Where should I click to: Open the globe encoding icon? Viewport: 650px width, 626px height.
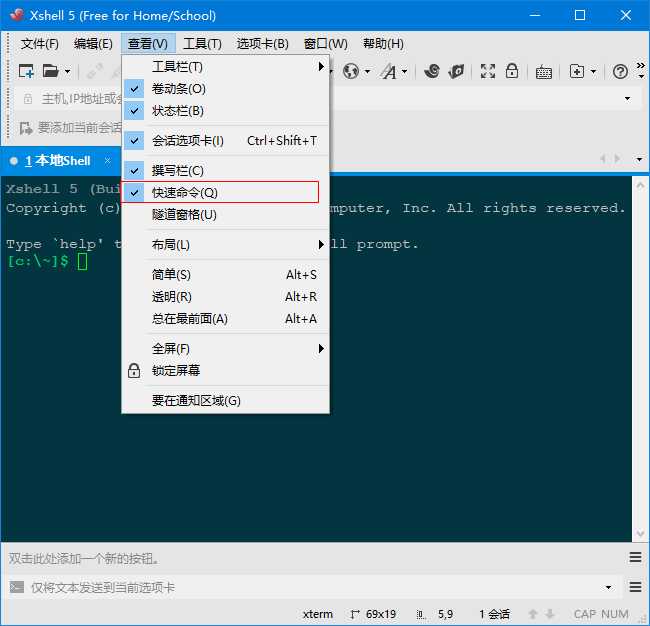pos(351,71)
